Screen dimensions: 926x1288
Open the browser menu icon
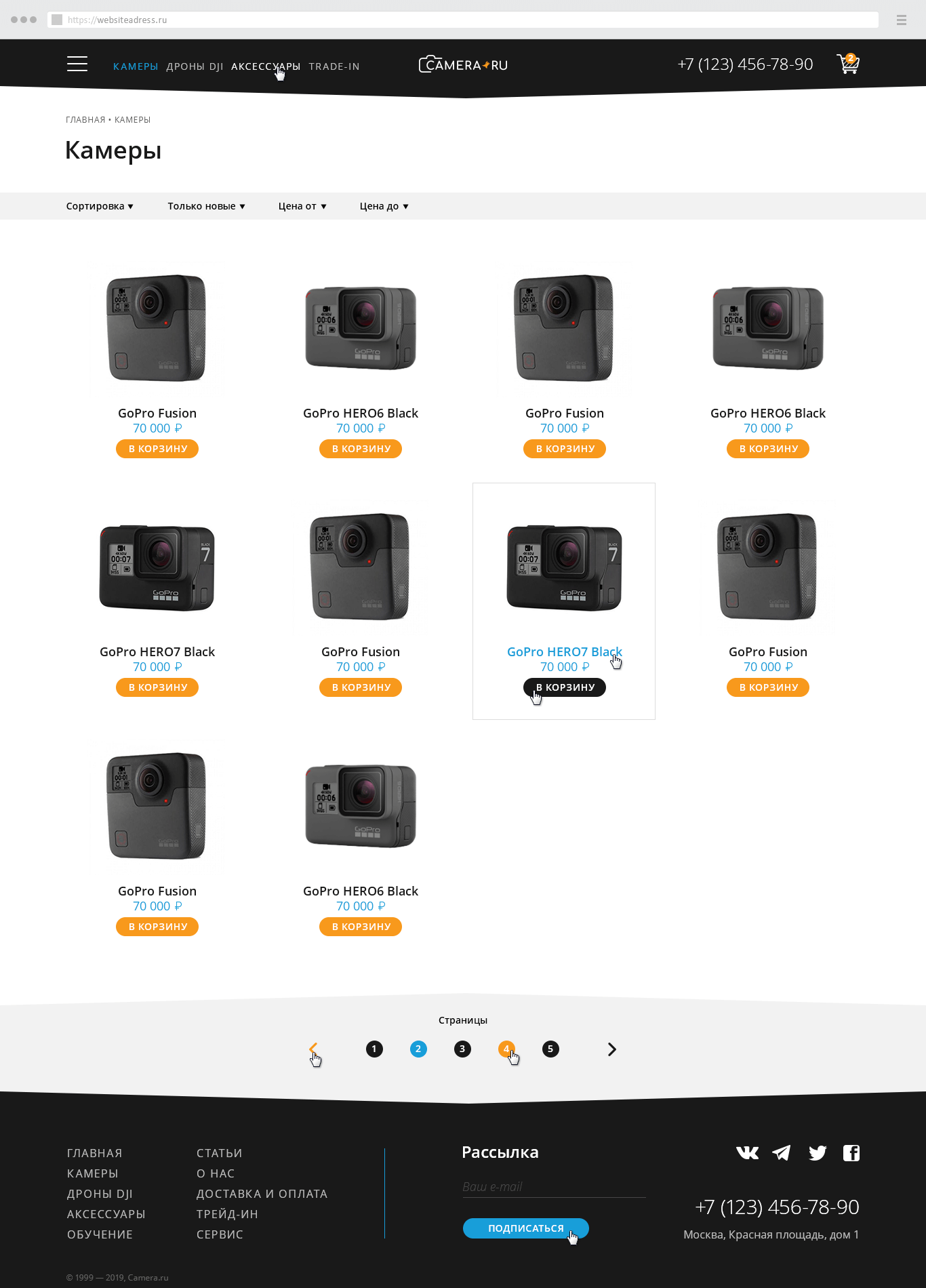(902, 20)
